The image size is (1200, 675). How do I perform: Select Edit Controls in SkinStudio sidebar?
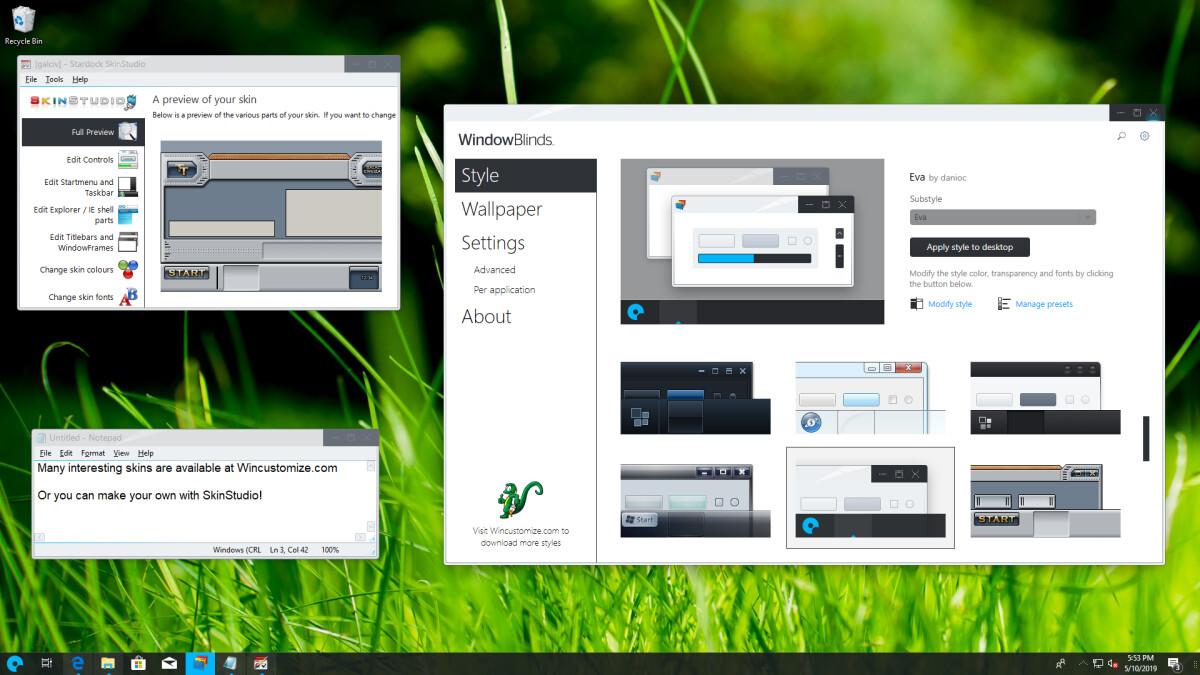82,158
